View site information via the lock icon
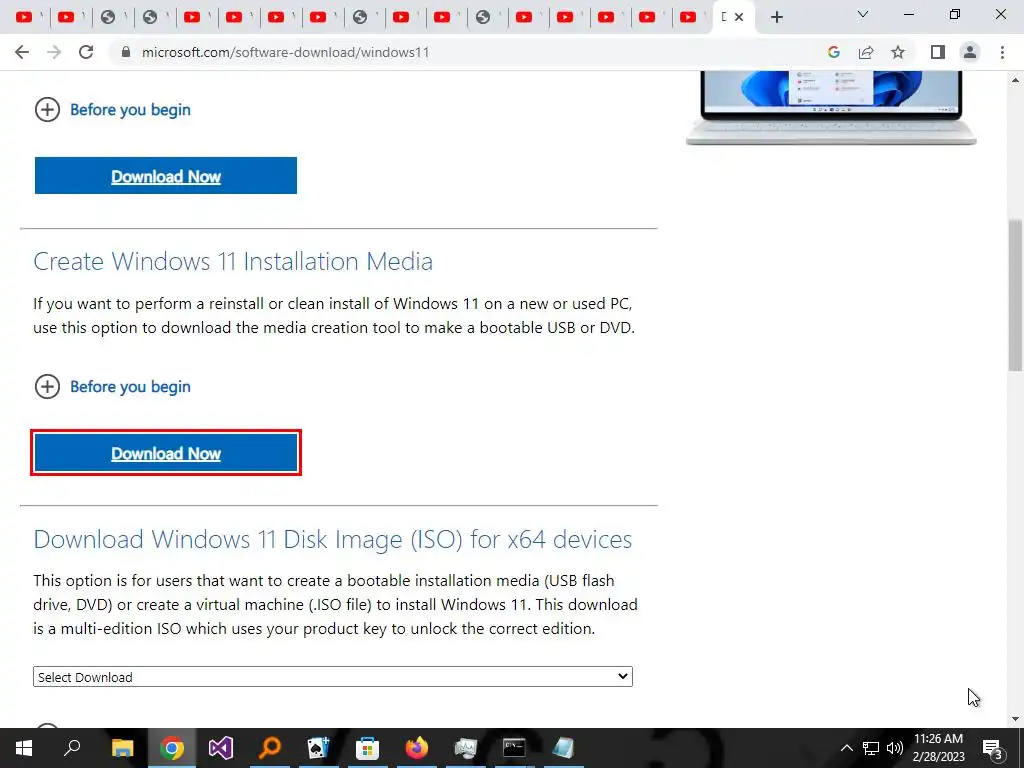 coord(126,52)
